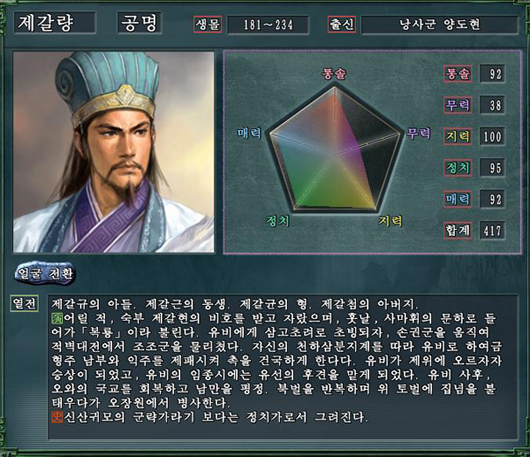
Task: Click the Zhuge Liang portrait image
Action: point(114,152)
